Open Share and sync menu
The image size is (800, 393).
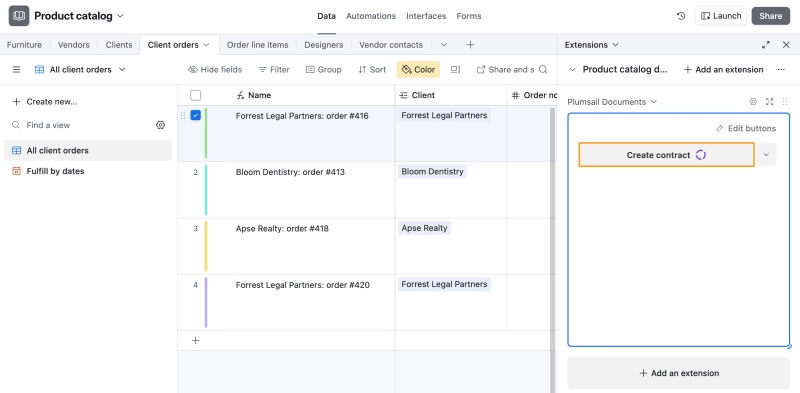[505, 69]
